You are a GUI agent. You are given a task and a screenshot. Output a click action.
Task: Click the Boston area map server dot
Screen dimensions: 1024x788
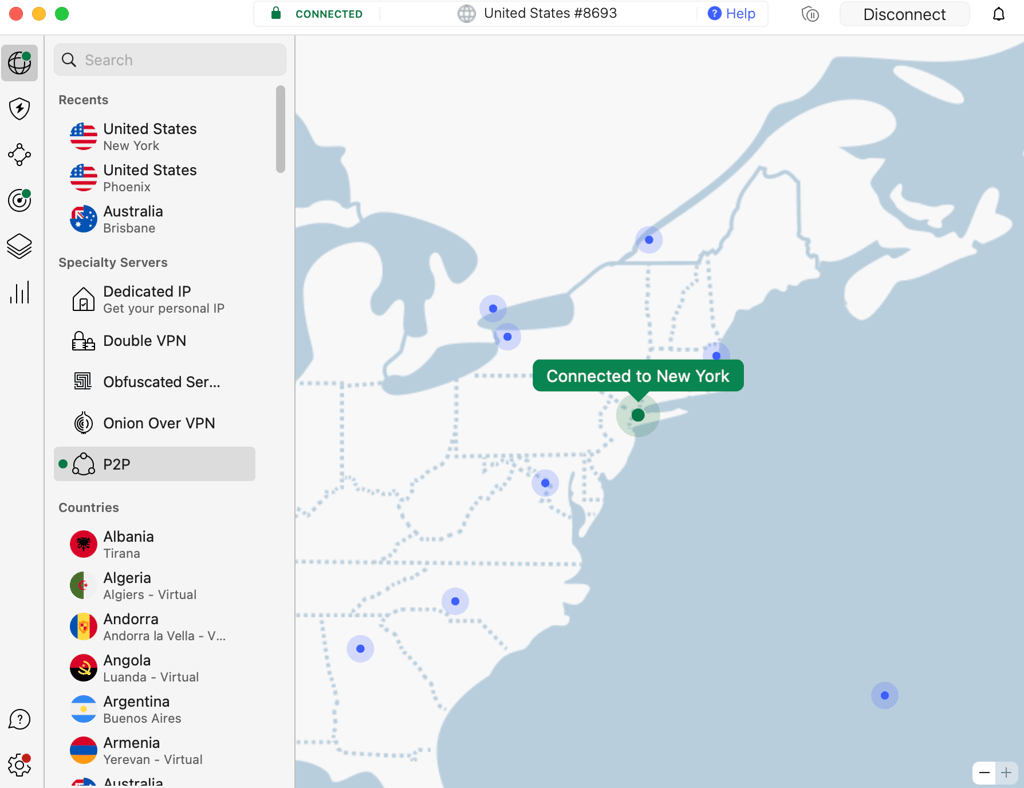click(716, 356)
